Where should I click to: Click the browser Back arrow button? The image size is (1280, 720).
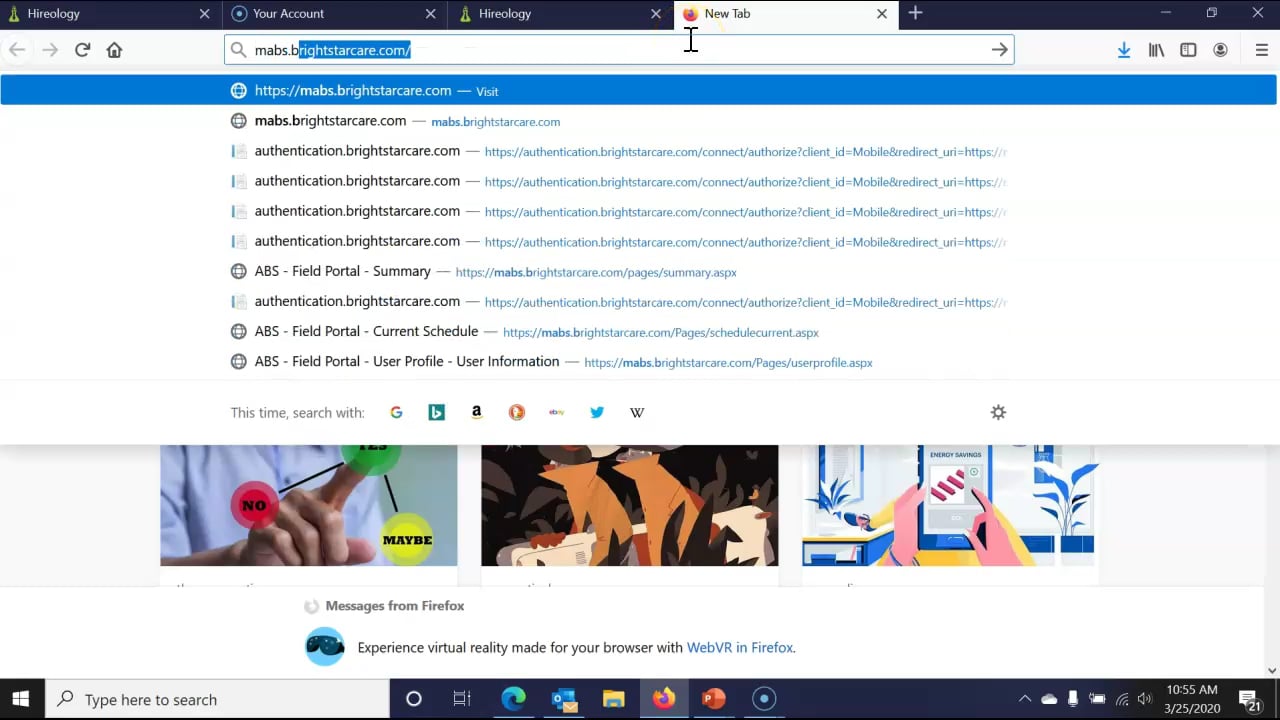17,50
